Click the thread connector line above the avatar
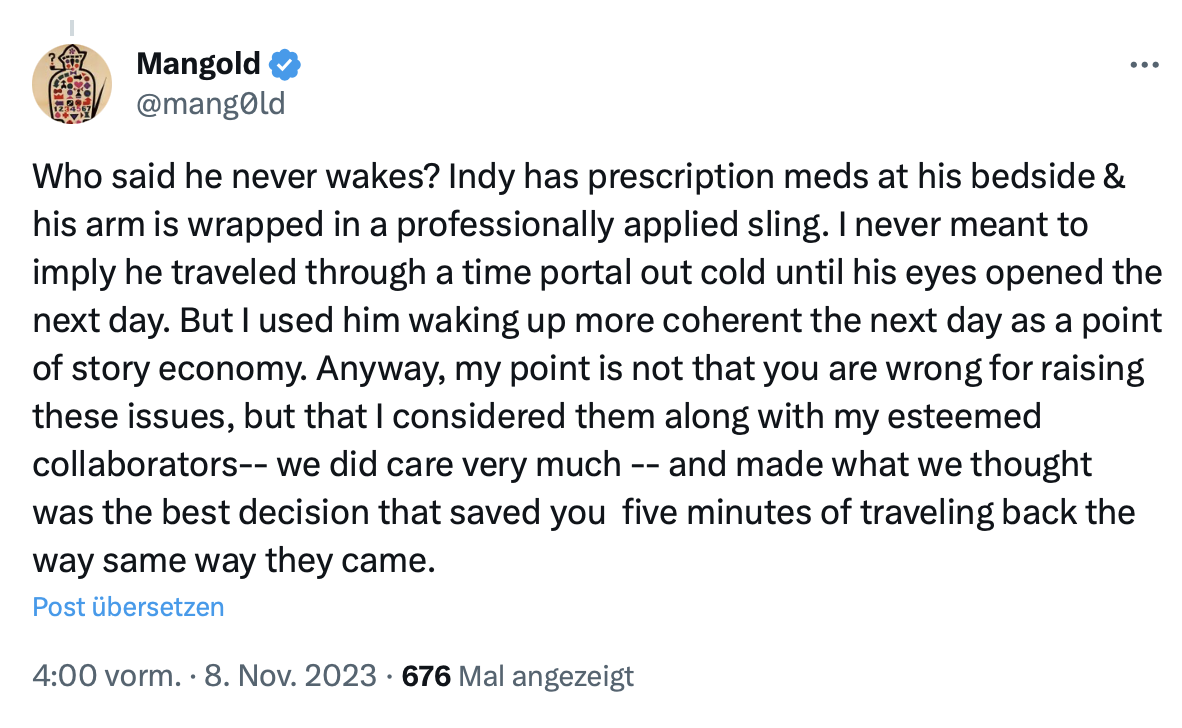The height and width of the screenshot is (728, 1182). [72, 28]
